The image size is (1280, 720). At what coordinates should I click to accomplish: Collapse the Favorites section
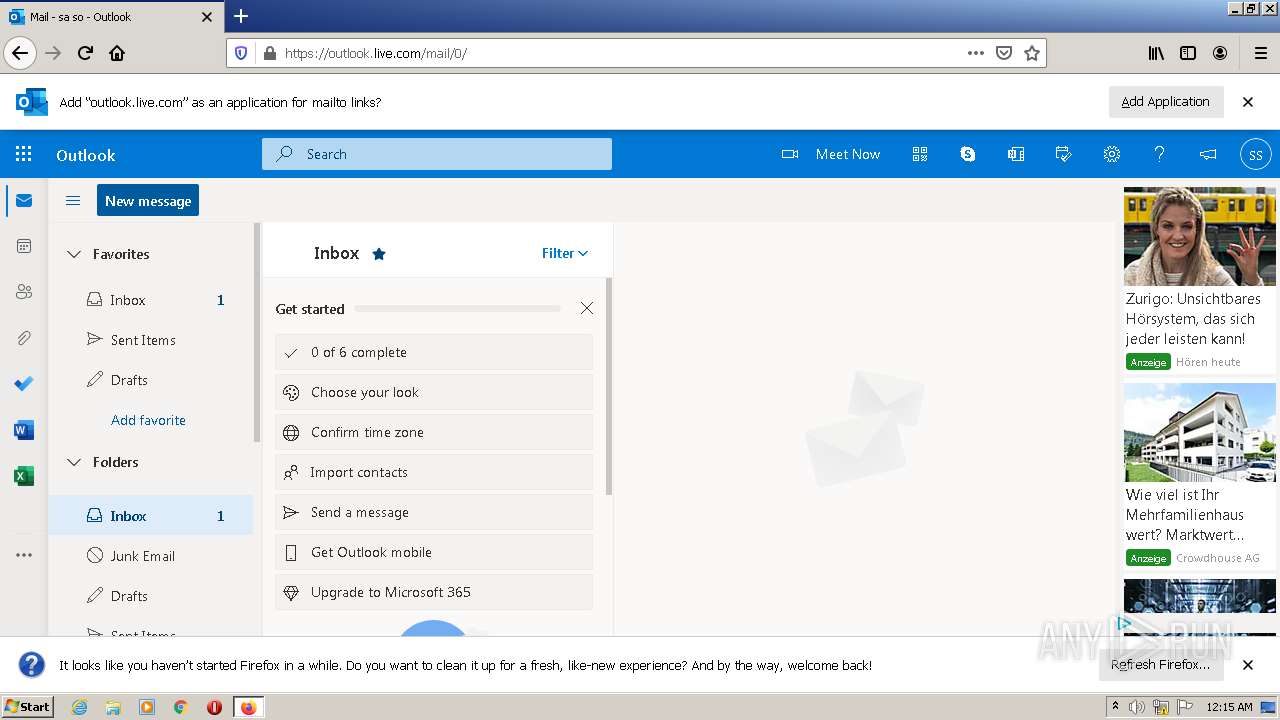click(x=73, y=254)
